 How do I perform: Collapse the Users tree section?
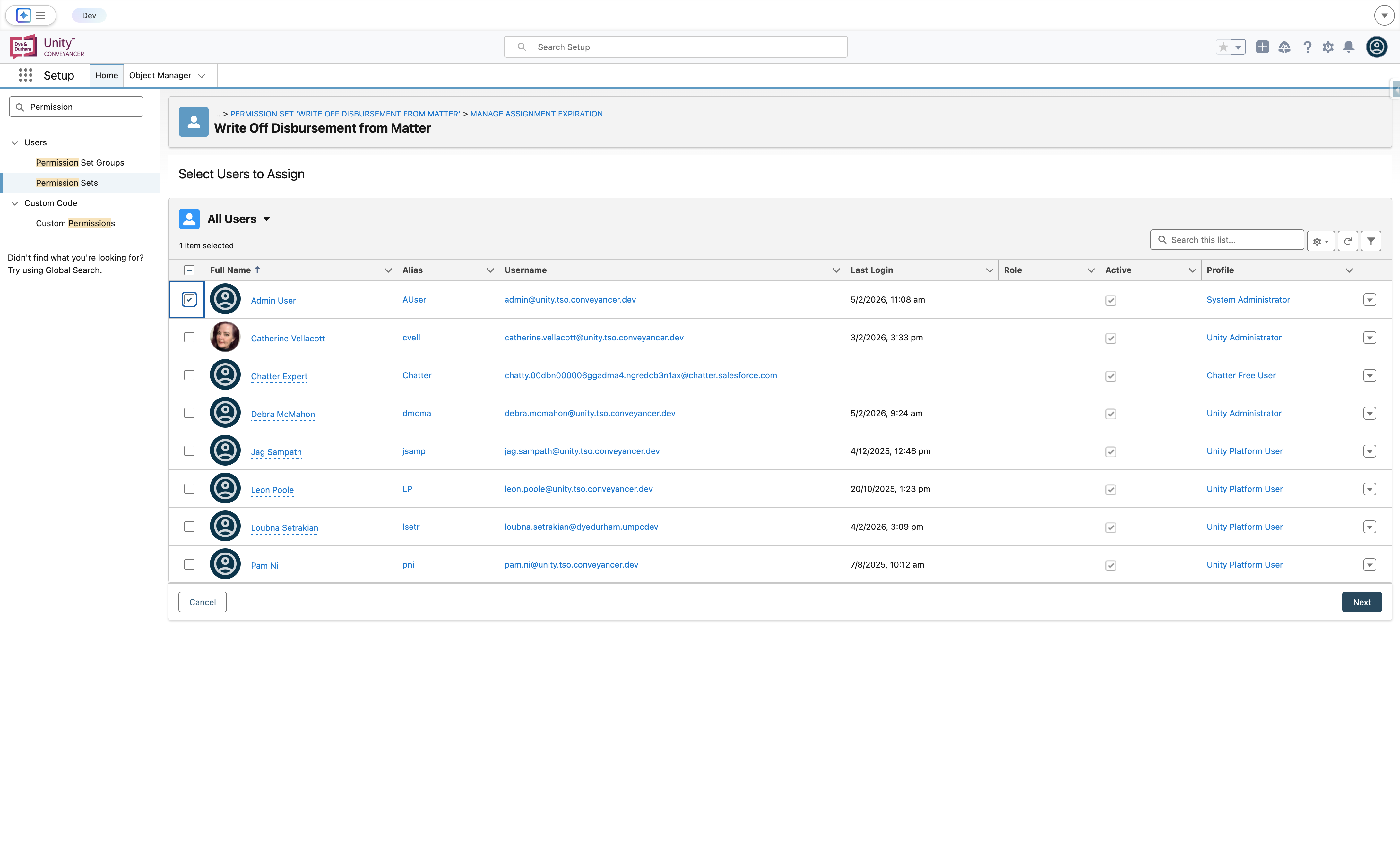pos(15,143)
